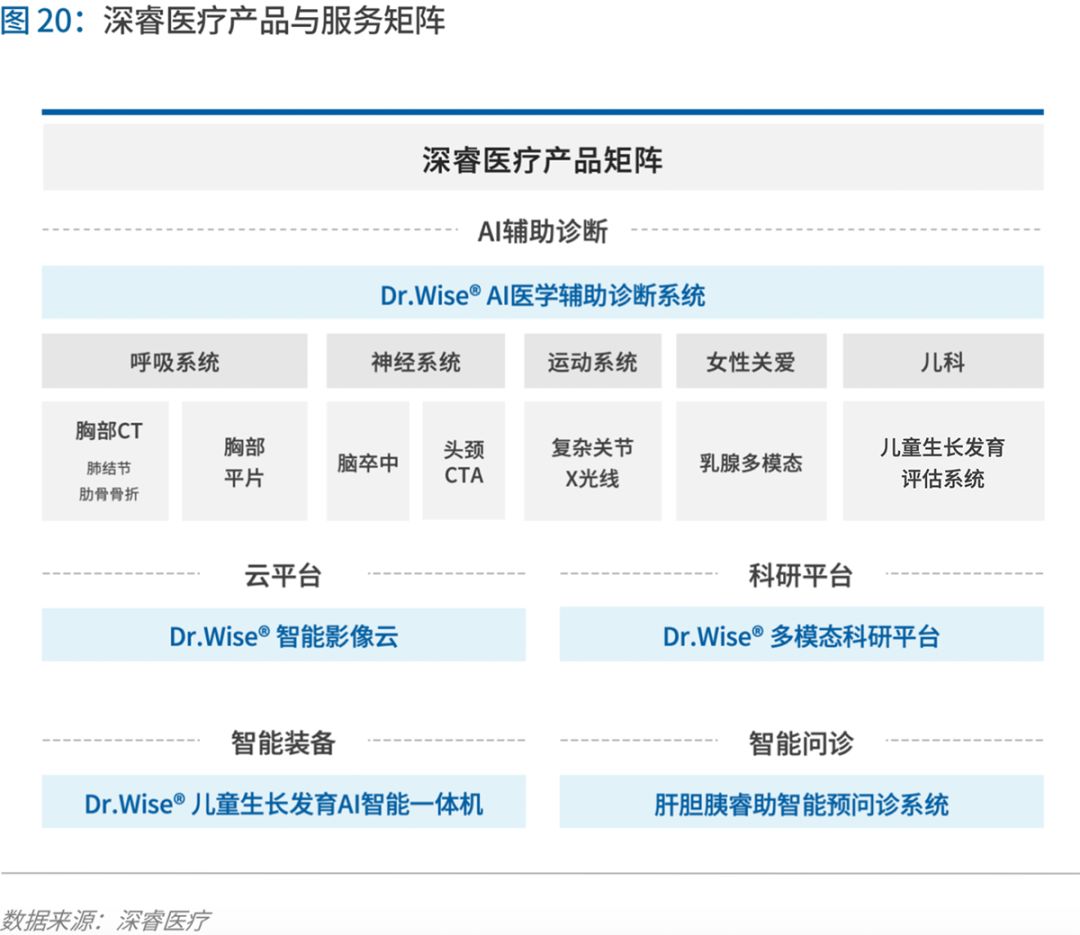Screen dimensions: 1080x935
Task: Click the AI辅助诊断 section heading
Action: (x=543, y=231)
